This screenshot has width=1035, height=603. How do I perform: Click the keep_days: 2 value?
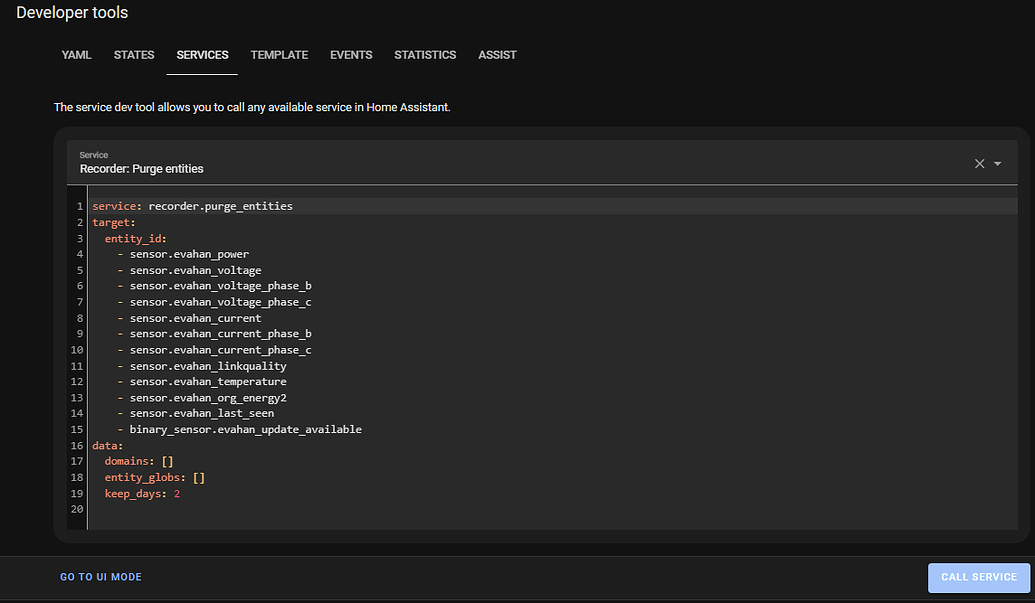pos(176,493)
